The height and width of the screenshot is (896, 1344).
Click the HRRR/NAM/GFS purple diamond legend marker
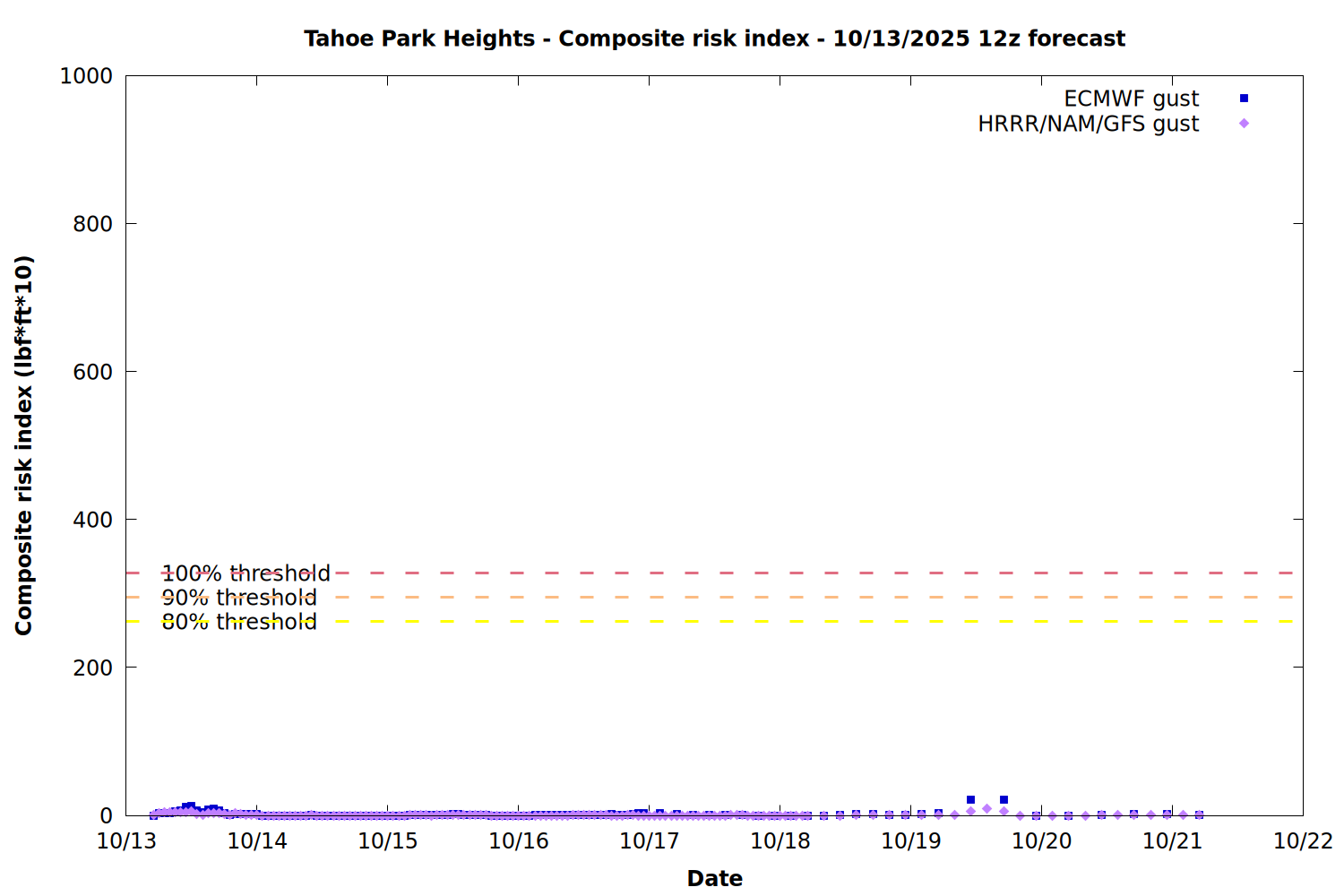coord(1244,124)
